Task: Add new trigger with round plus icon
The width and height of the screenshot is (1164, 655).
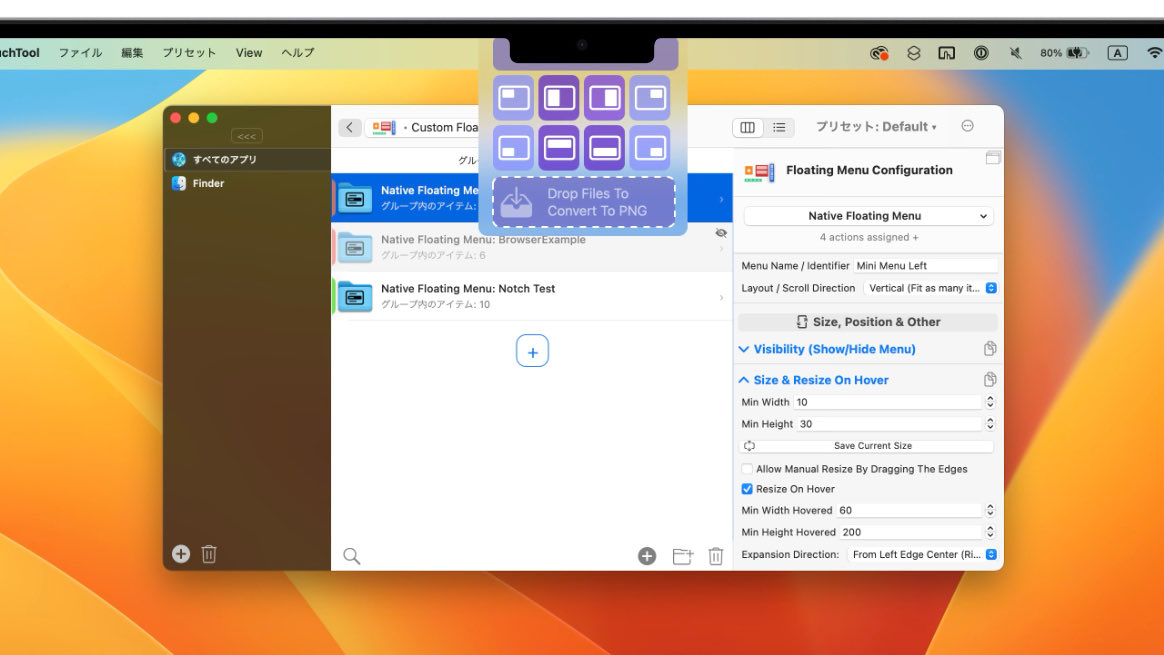Action: [x=647, y=555]
